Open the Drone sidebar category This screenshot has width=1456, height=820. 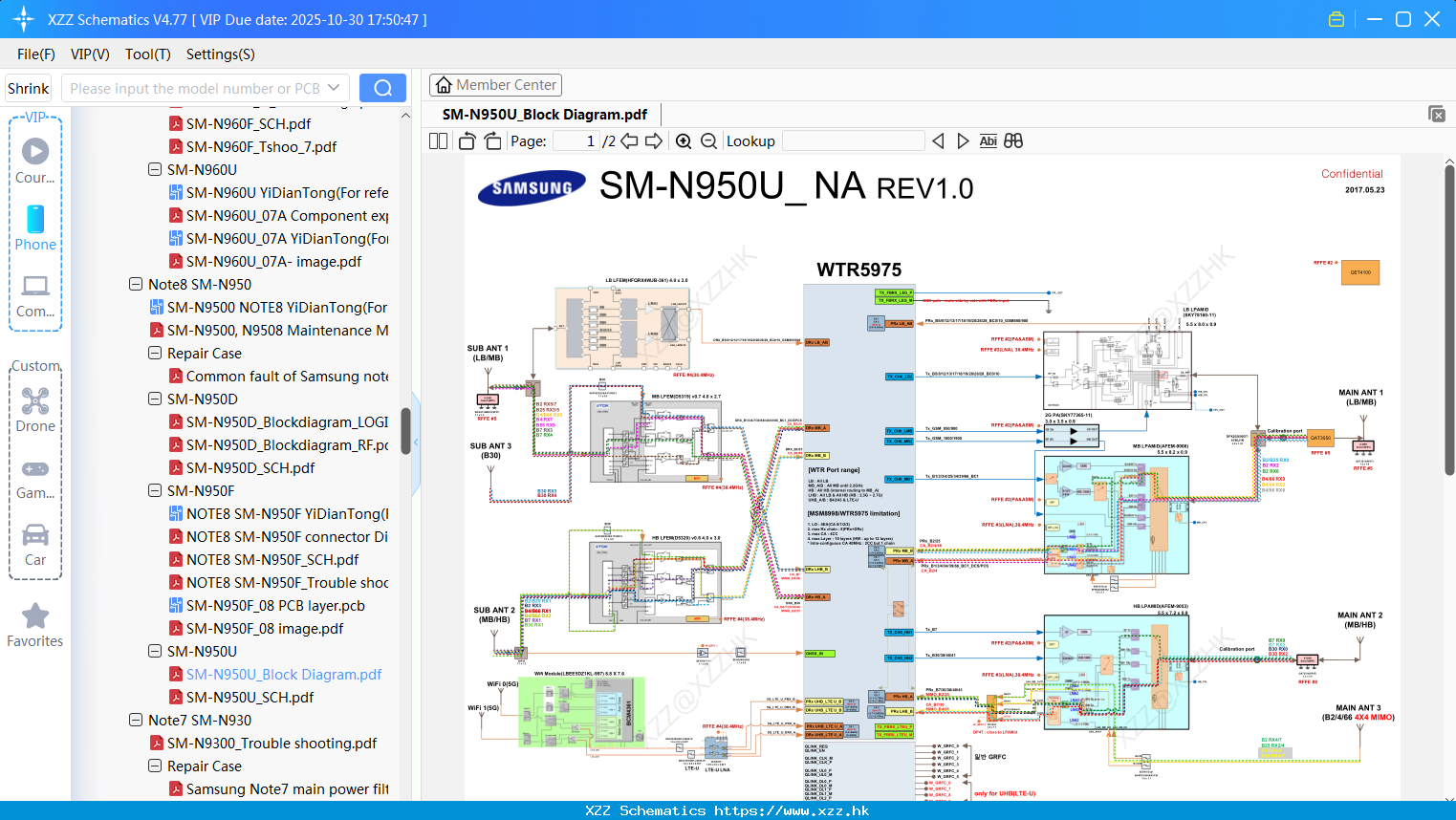35,410
